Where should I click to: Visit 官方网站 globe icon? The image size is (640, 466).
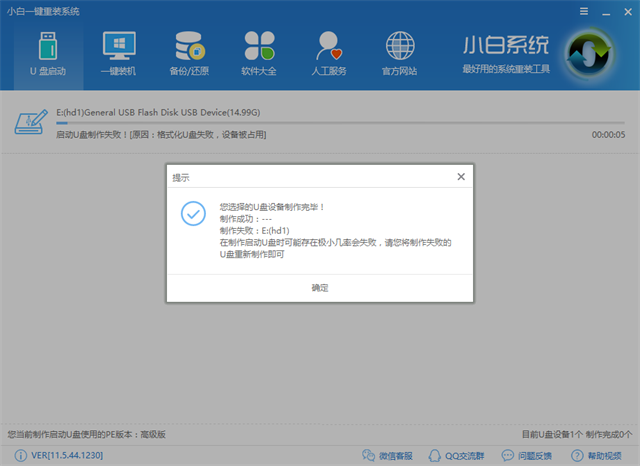pyautogui.click(x=400, y=53)
